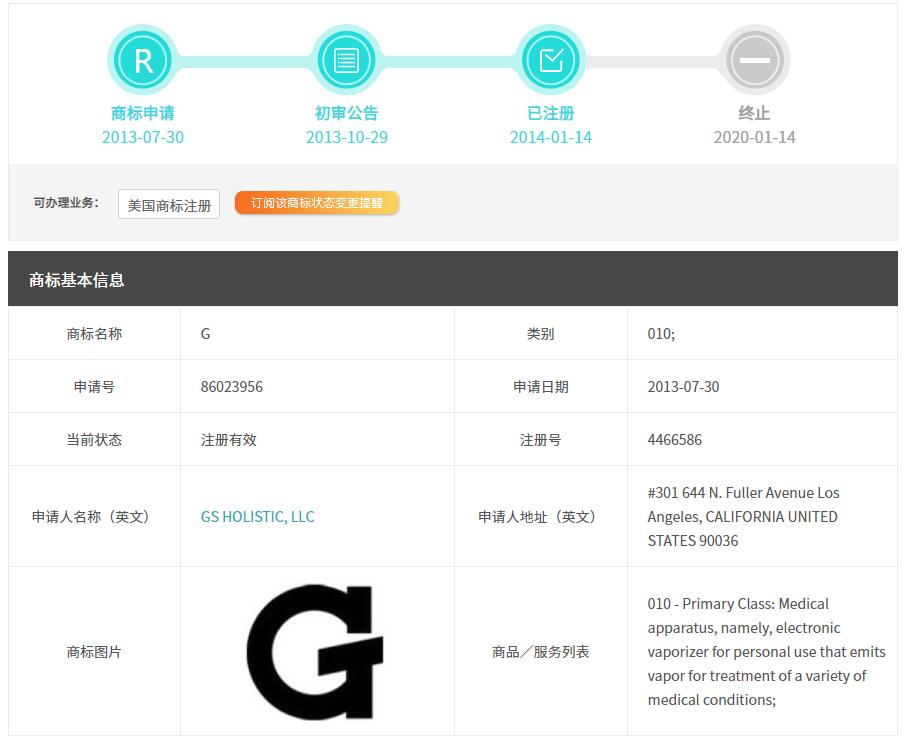Click the goods and services description text

coord(765,652)
